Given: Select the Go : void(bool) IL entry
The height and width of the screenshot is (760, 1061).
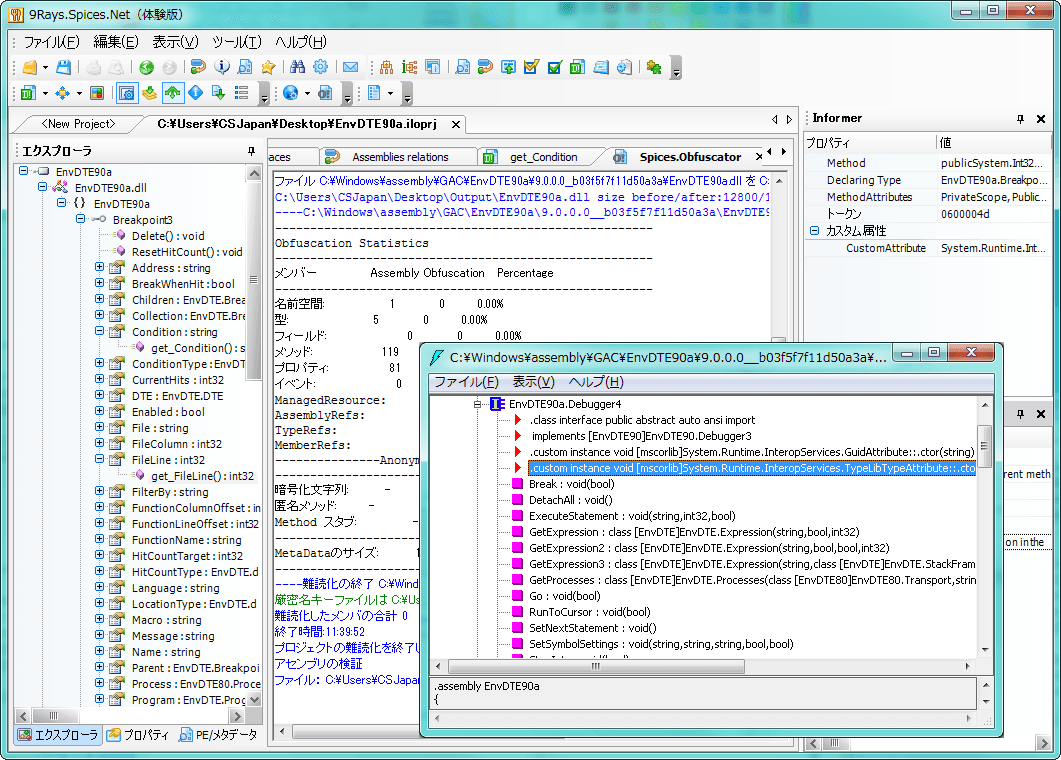Looking at the screenshot, I should pos(564,596).
